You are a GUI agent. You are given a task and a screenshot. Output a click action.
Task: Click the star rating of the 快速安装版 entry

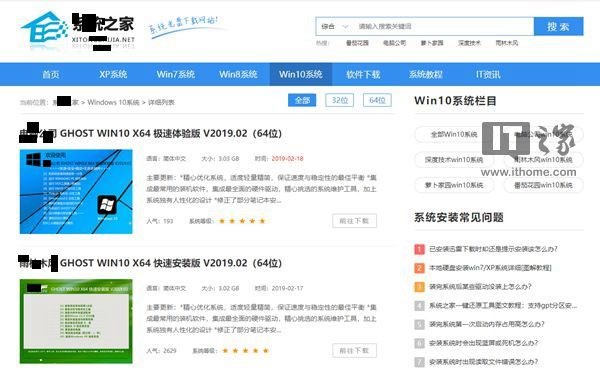point(245,351)
